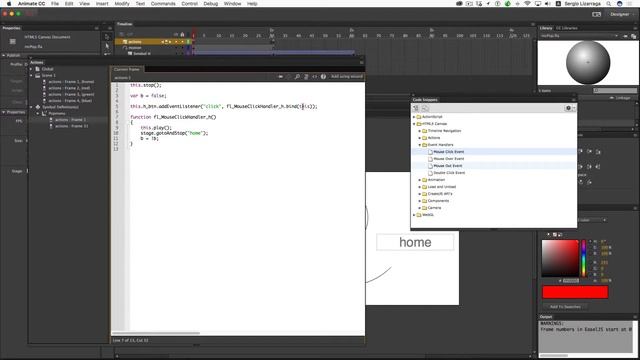Click the Output panel horizontal scrollbar
Screen dimensions: 640x360
(555, 356)
